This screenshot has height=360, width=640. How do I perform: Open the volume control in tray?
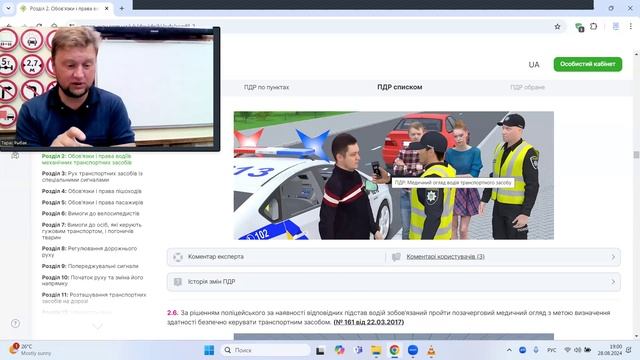point(578,350)
